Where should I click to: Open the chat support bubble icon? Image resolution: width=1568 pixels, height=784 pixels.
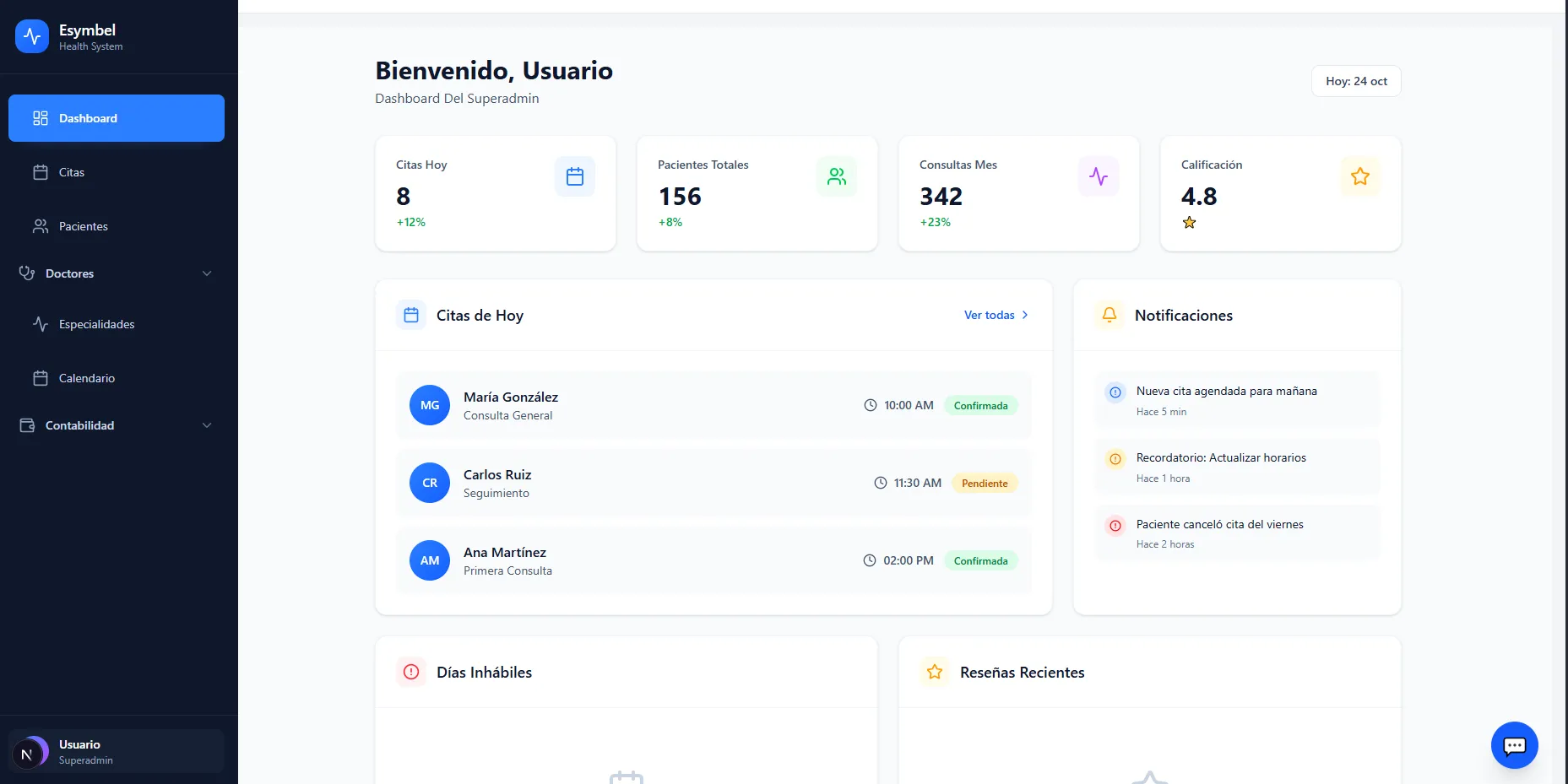click(x=1514, y=745)
